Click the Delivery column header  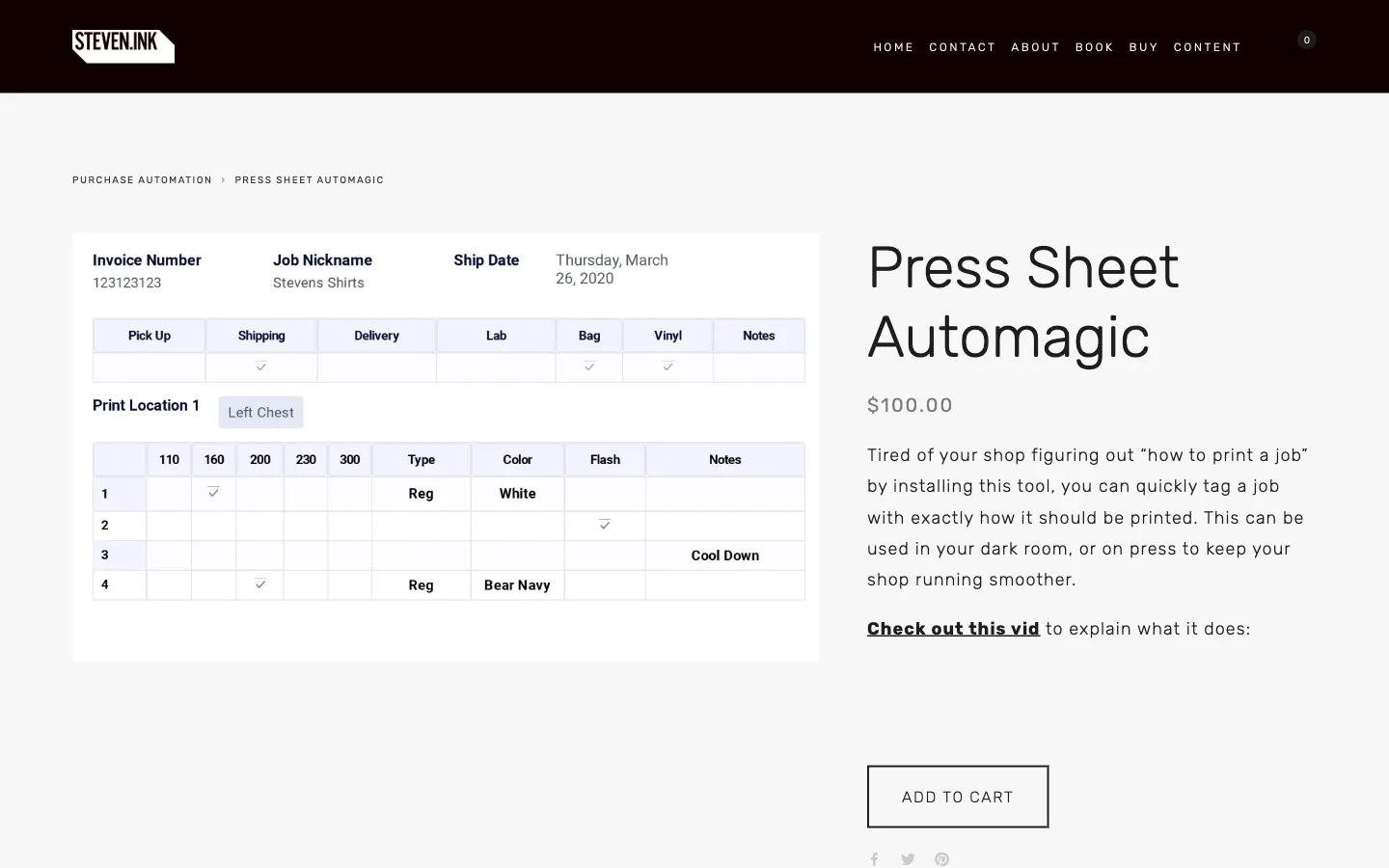click(x=376, y=336)
